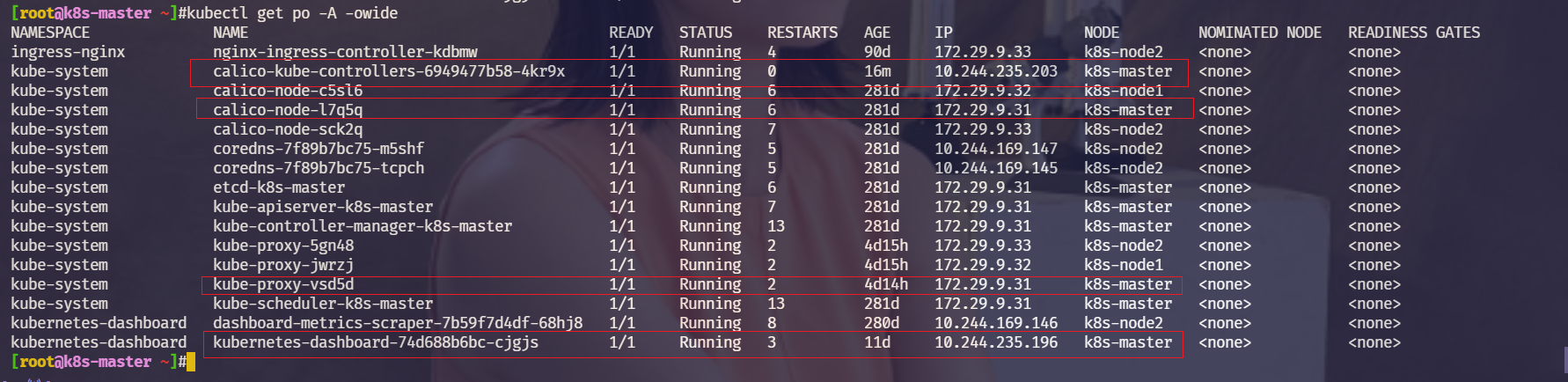Click IP address 10.244.235.196
Viewport: 1568px width, 382px height.
[996, 342]
